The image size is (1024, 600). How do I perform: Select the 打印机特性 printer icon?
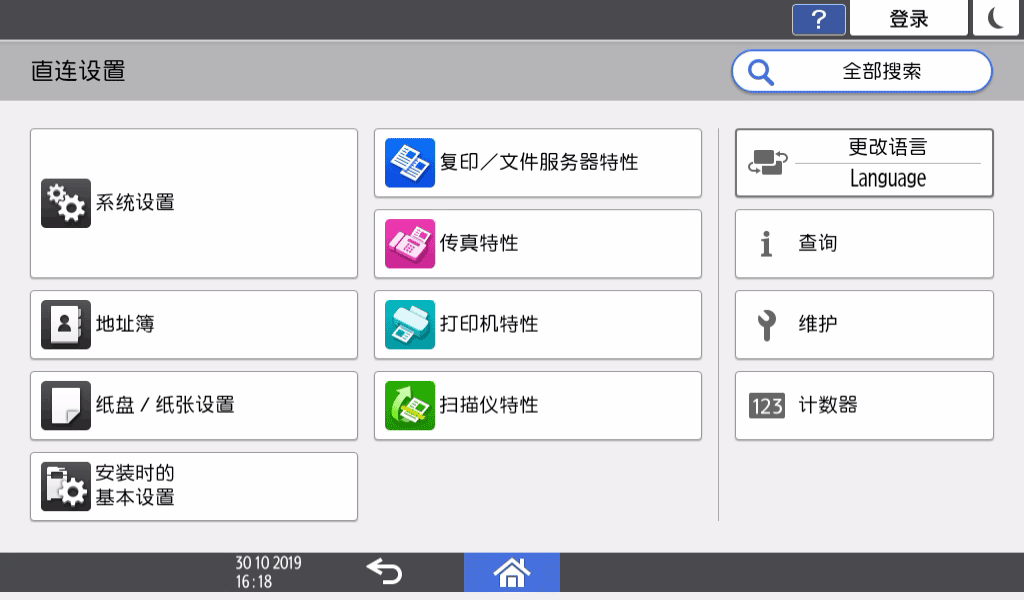(407, 324)
